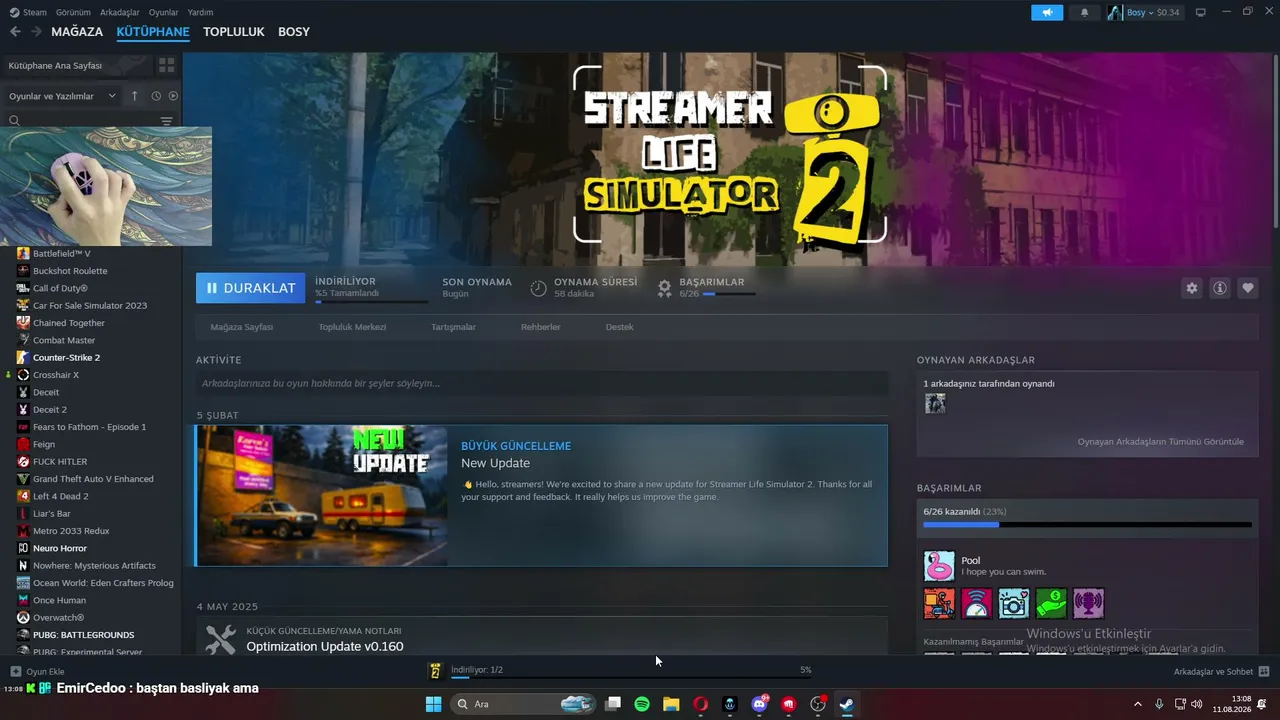Click Oyun Ekle at the bottom left

(37, 671)
